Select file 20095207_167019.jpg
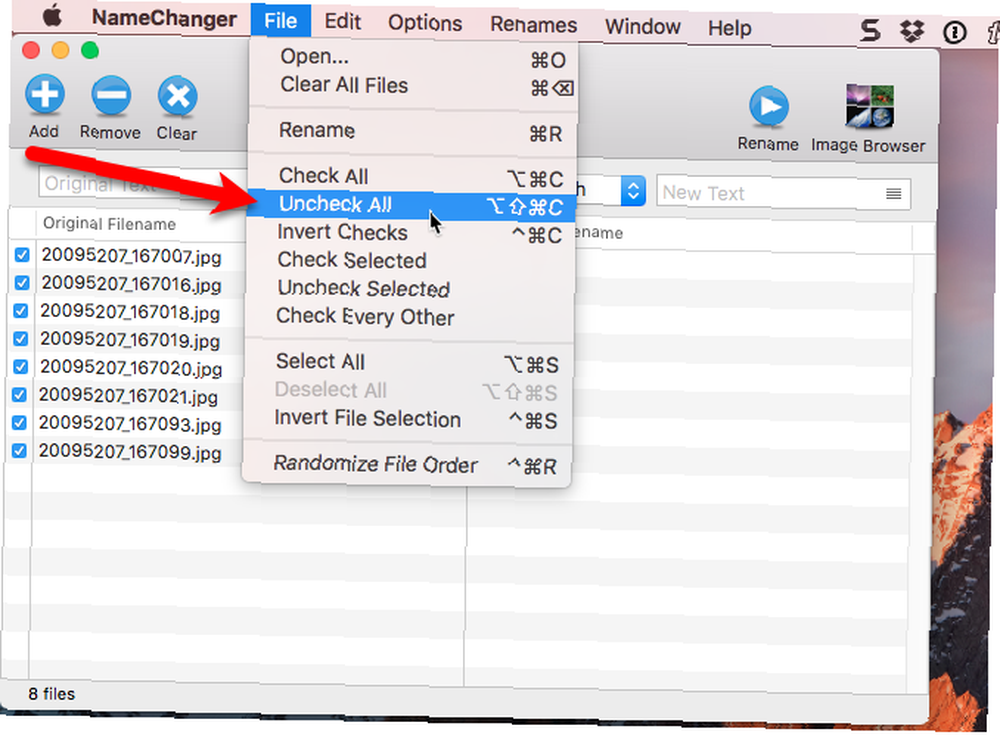 (x=130, y=339)
